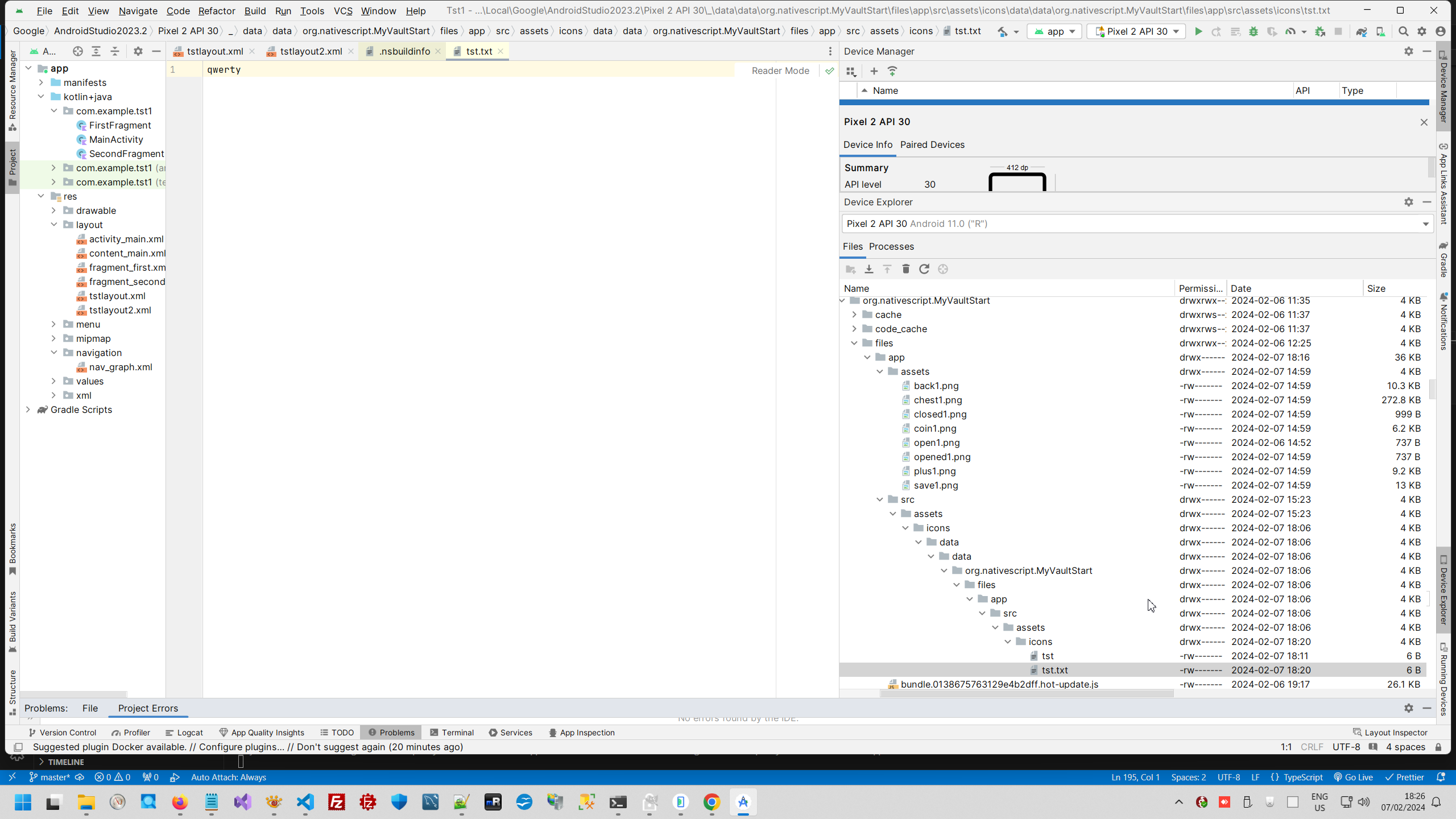
Task: Create a new virtual device in Device Manager
Action: (x=874, y=71)
